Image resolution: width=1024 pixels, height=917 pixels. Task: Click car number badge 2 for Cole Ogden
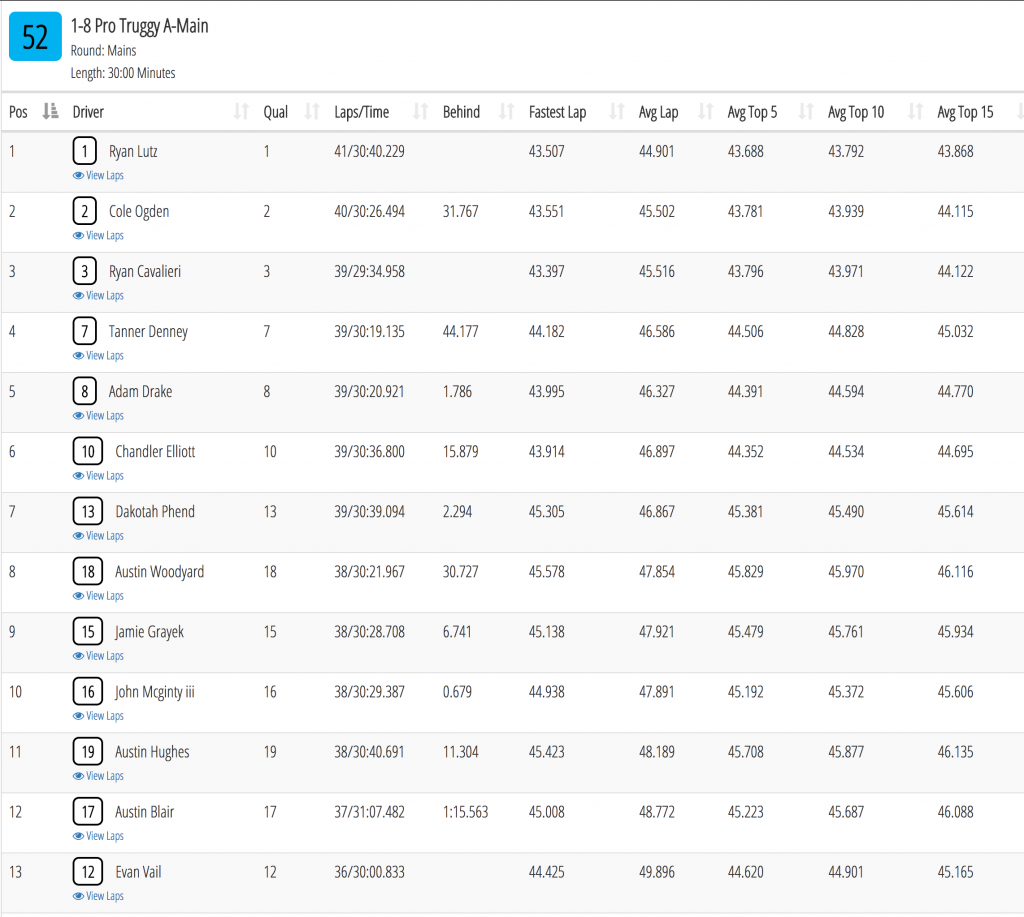[x=84, y=211]
